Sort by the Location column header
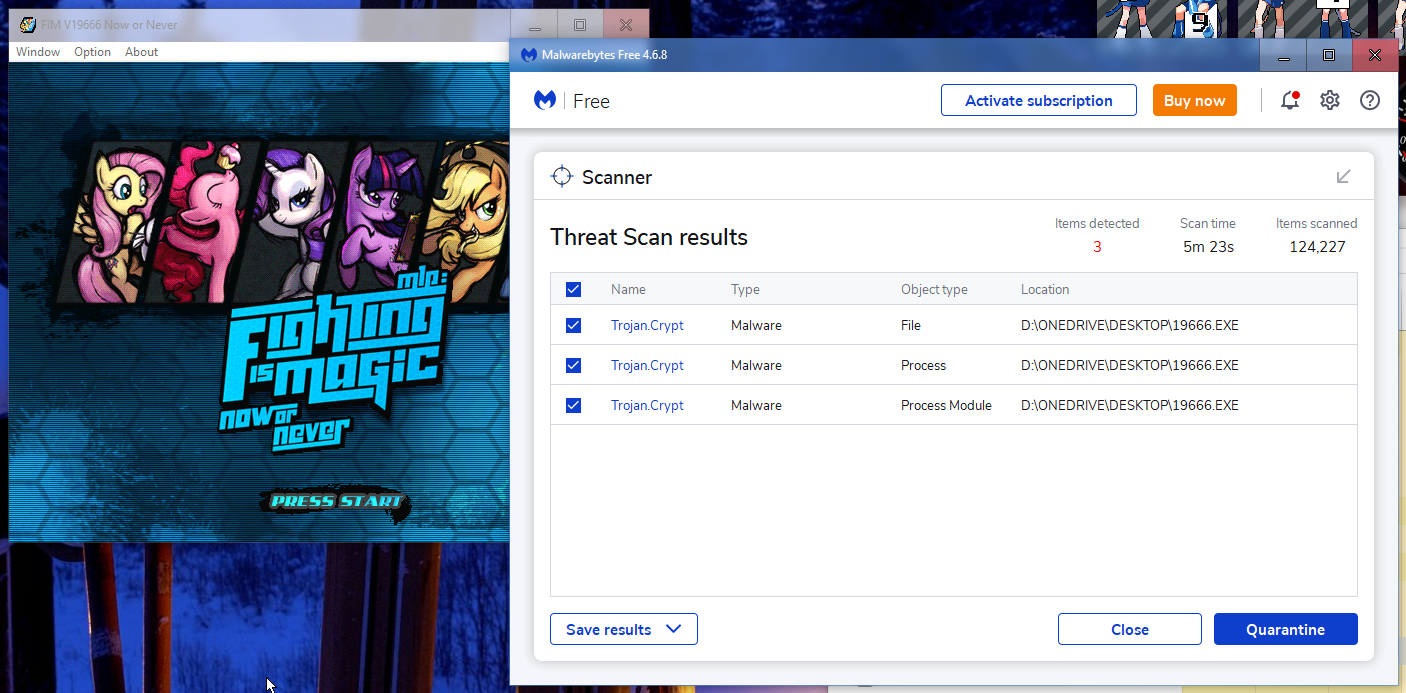Image resolution: width=1406 pixels, height=693 pixels. [1045, 289]
